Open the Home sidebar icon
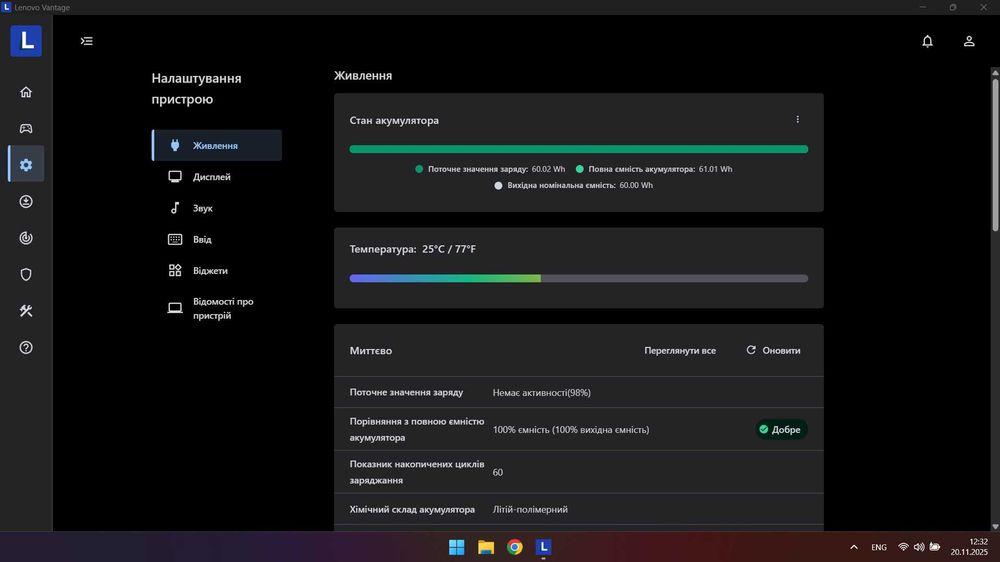Viewport: 1000px width, 562px height. coord(26,92)
